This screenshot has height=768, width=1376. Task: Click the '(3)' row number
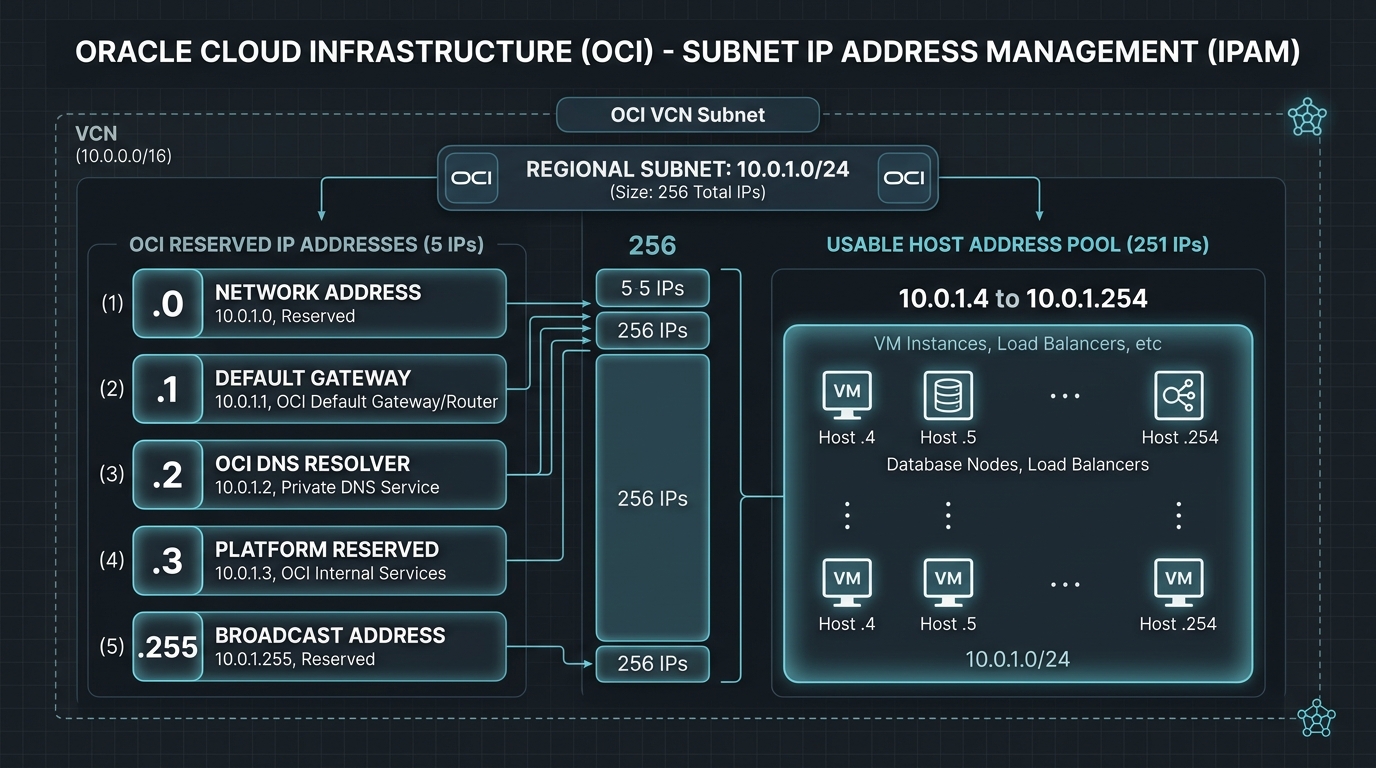(x=113, y=475)
